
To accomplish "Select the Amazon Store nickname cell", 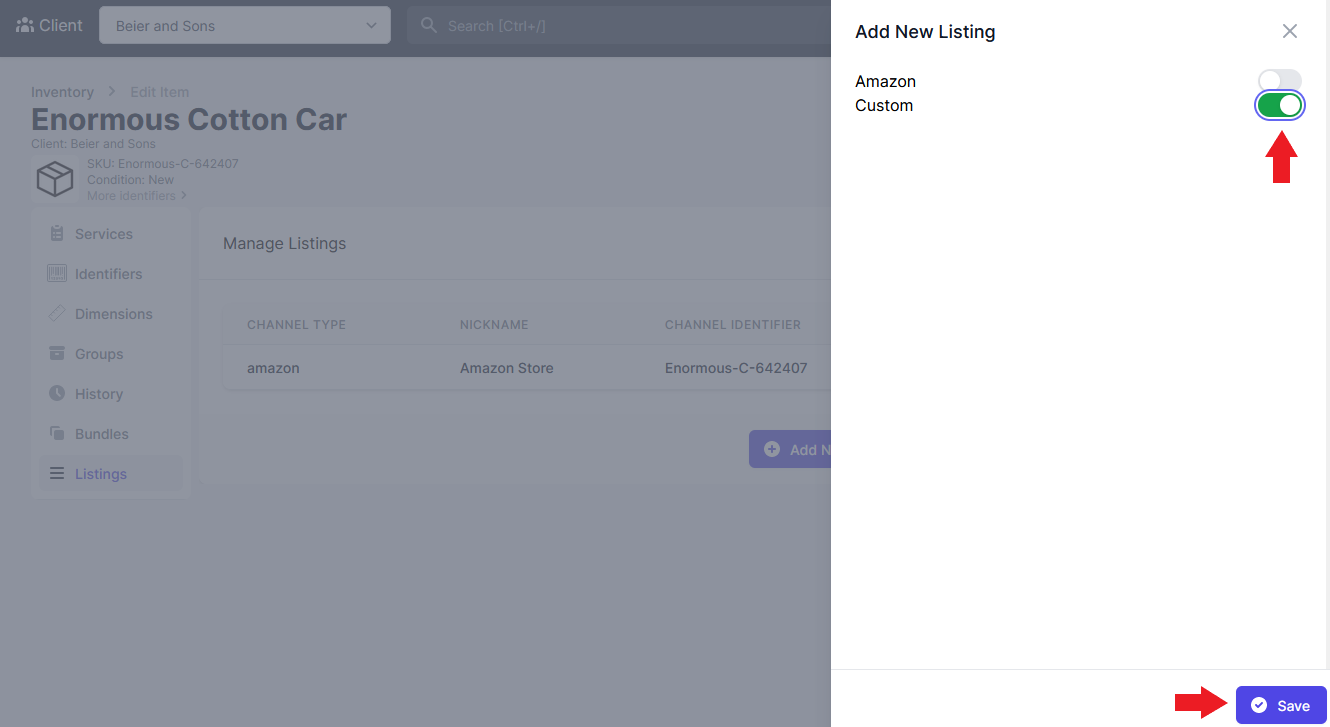I will [x=506, y=368].
